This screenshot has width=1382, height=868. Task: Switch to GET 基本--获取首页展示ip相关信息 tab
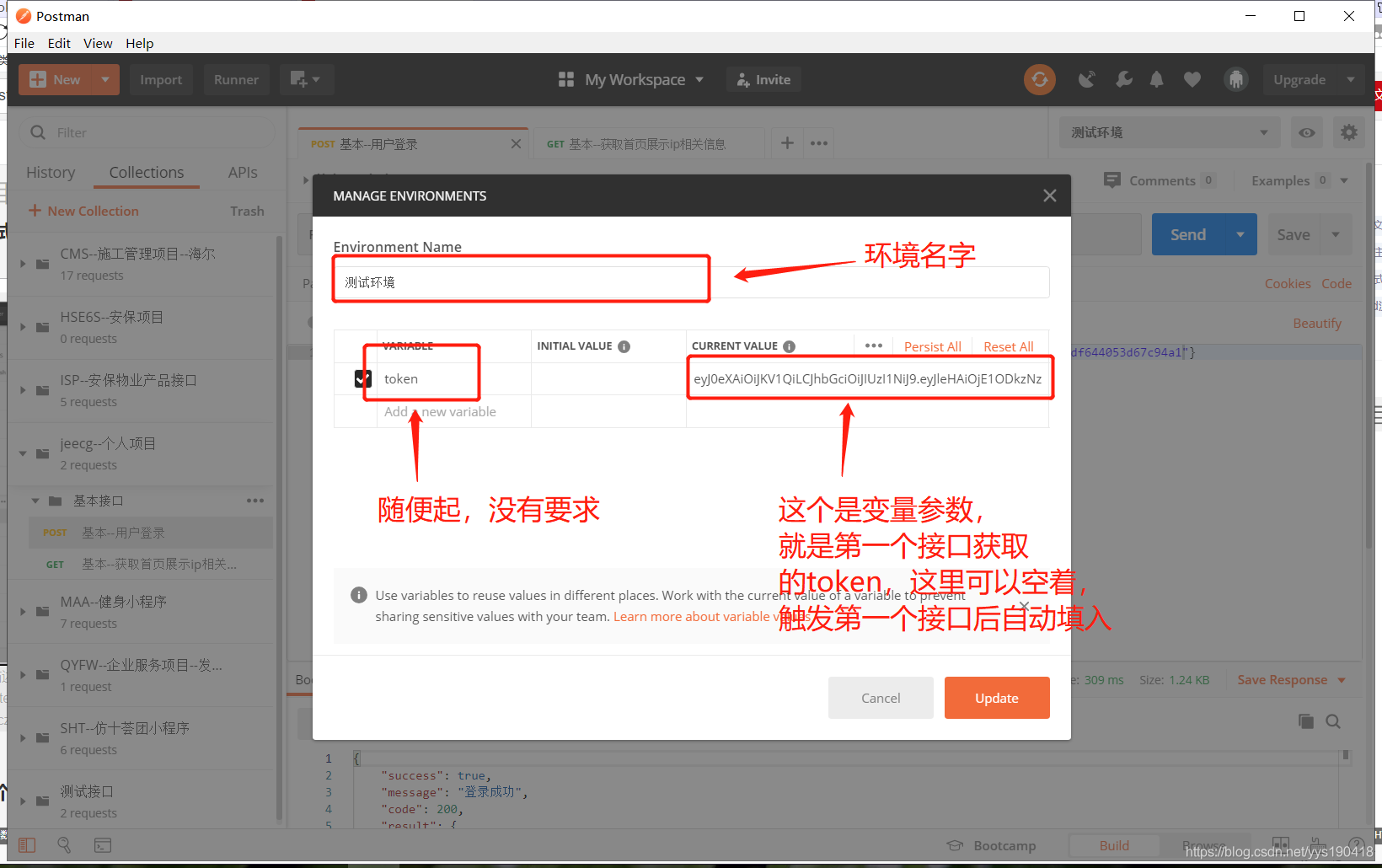pos(649,144)
